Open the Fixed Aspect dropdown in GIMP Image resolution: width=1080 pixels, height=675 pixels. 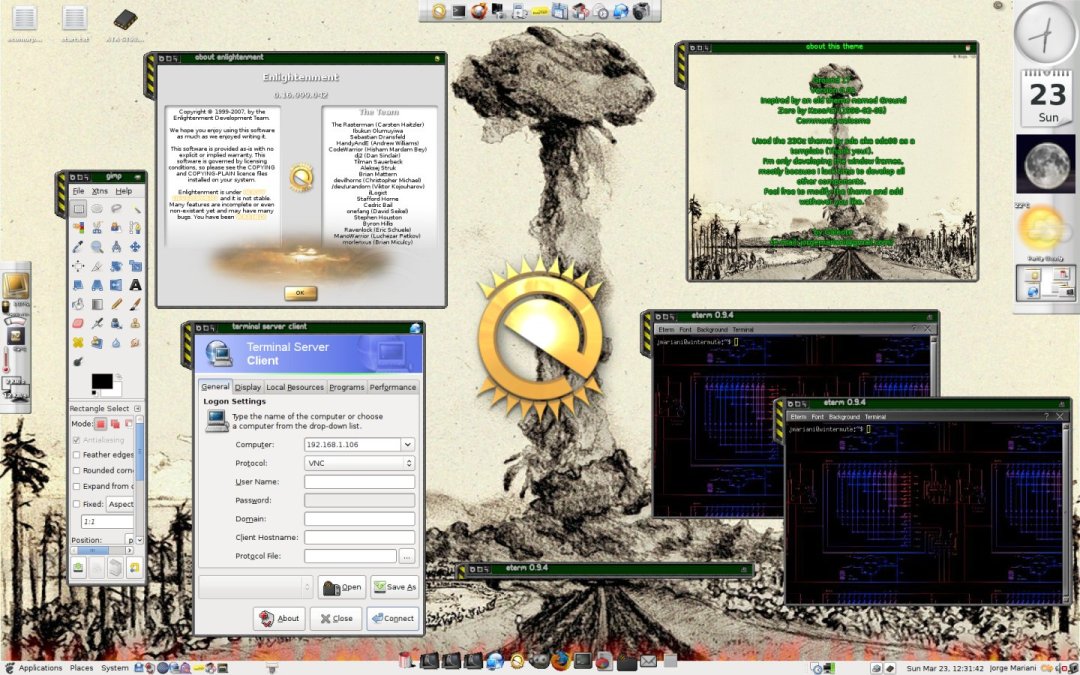pos(120,504)
